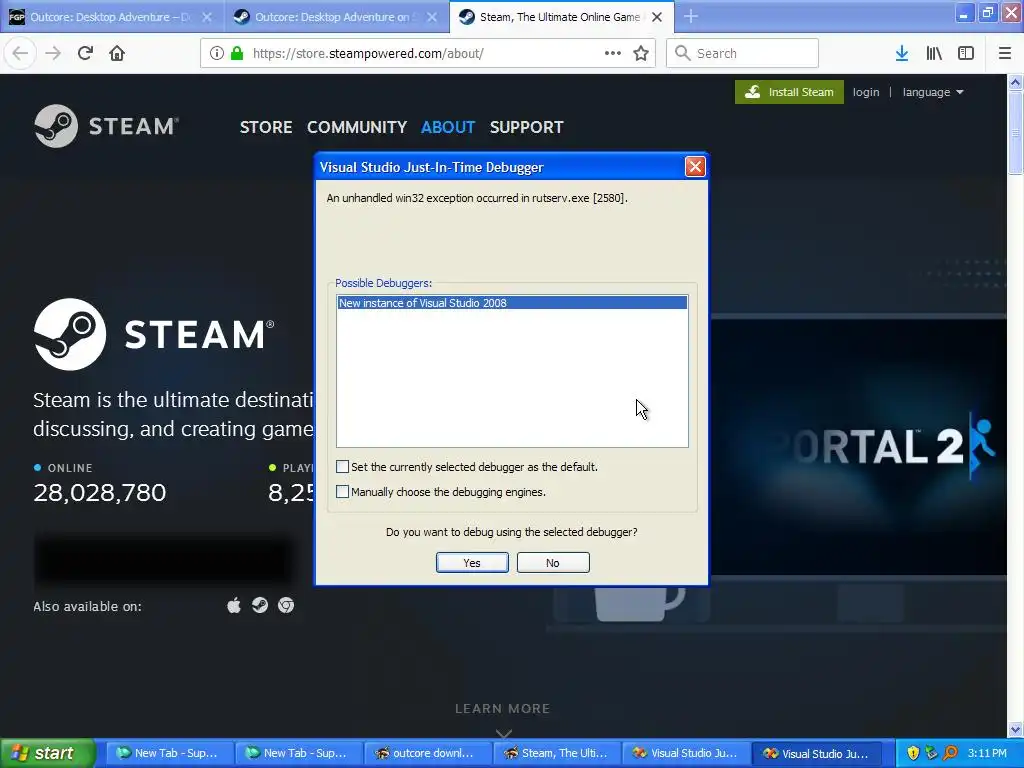The width and height of the screenshot is (1024, 768).
Task: Enable set selected debugger as default
Action: pyautogui.click(x=342, y=466)
